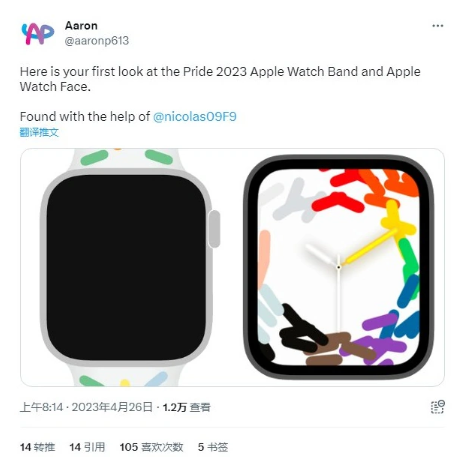Open the @nicolas09F9 mention link
Screen dimensions: 466x471
195,117
